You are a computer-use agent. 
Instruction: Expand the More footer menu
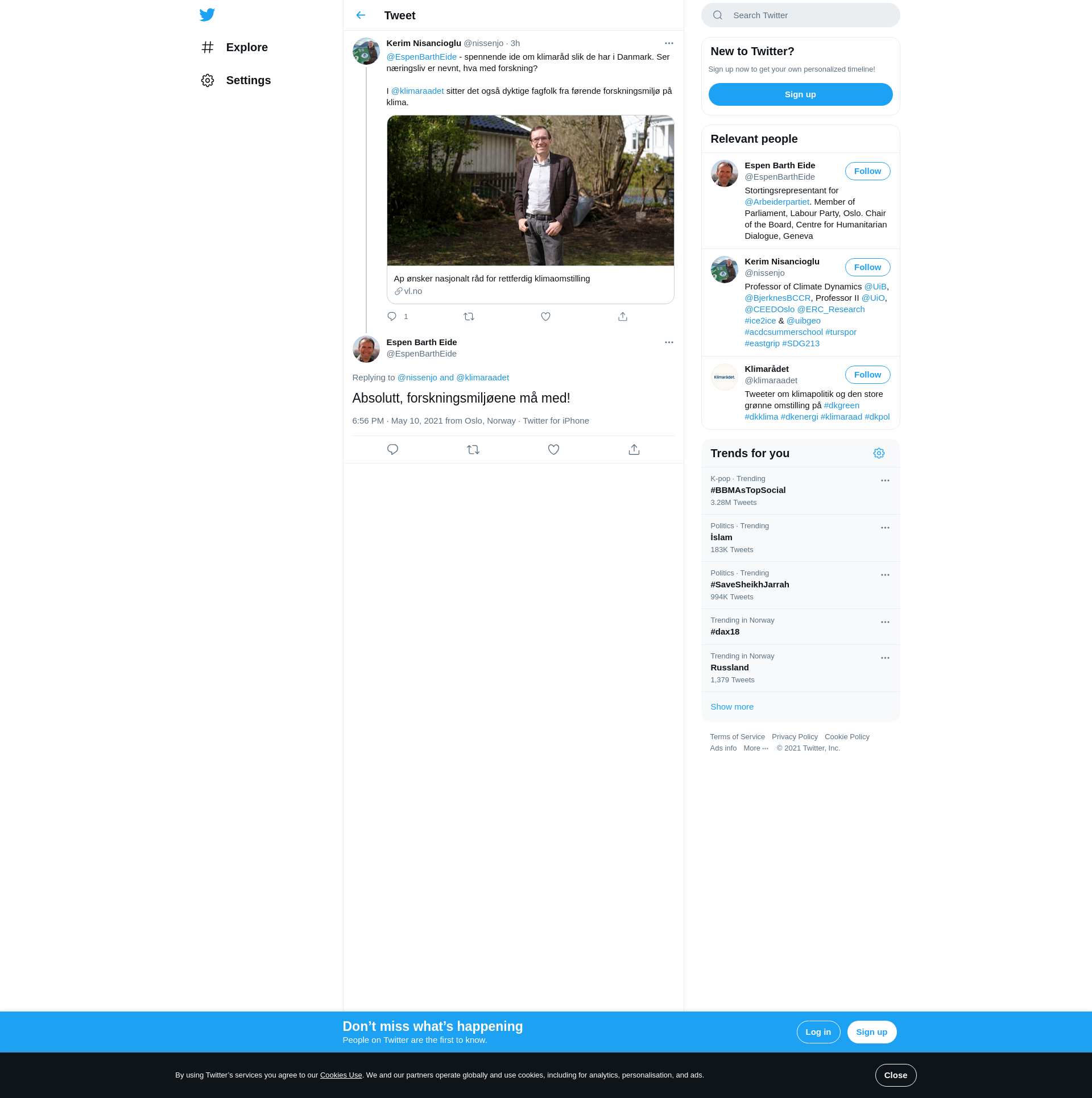tap(756, 748)
